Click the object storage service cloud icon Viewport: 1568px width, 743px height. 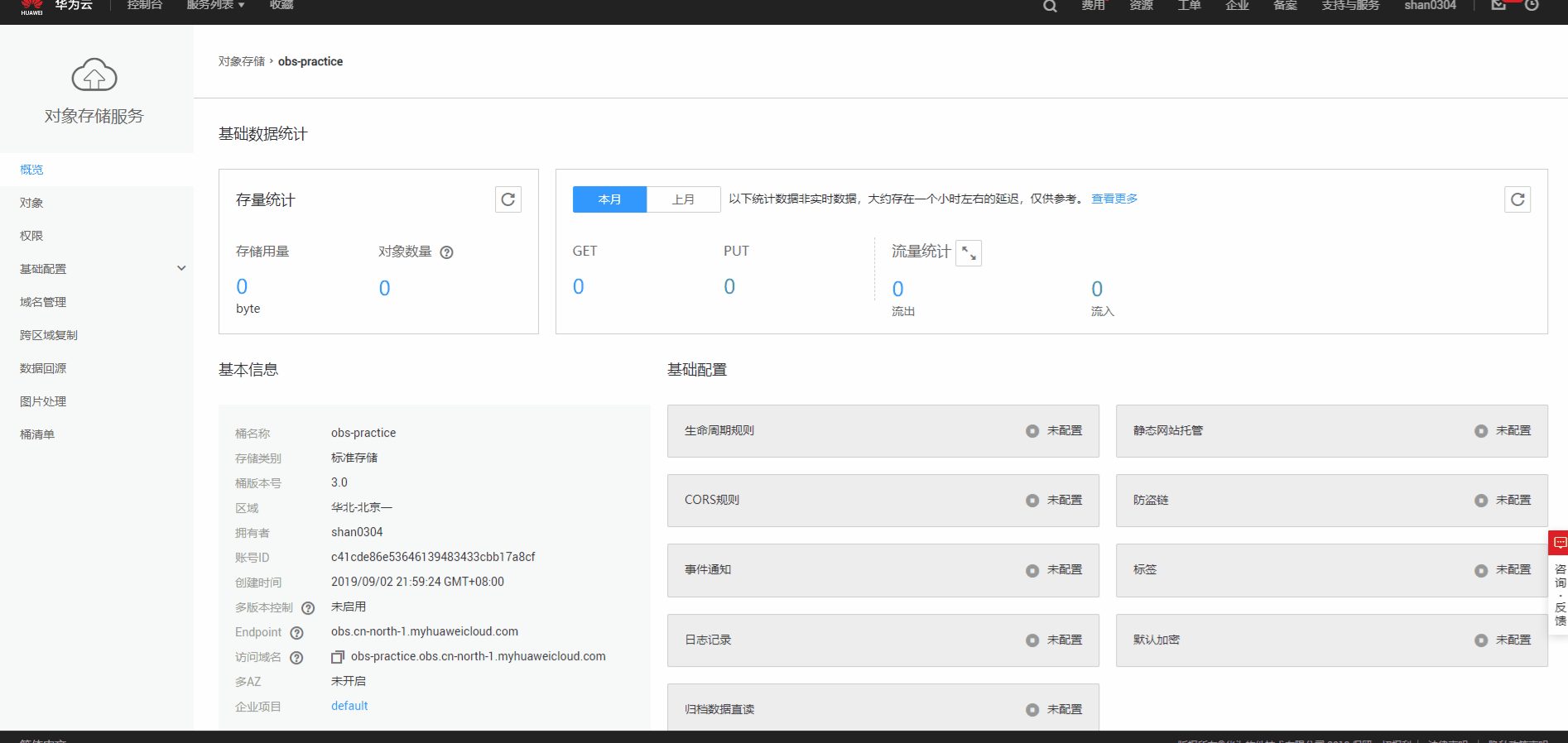(x=94, y=75)
